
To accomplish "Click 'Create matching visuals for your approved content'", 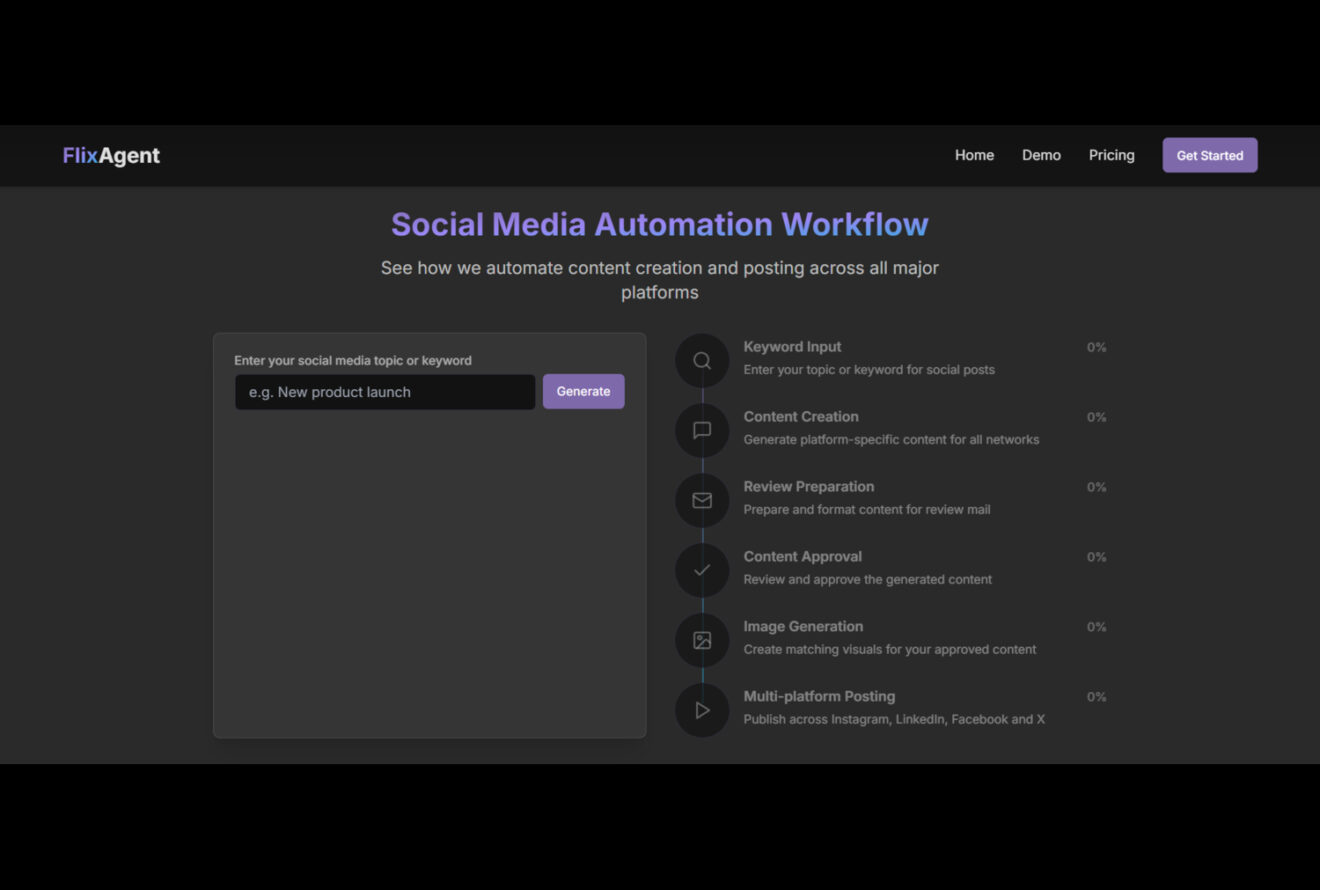I will tap(890, 649).
